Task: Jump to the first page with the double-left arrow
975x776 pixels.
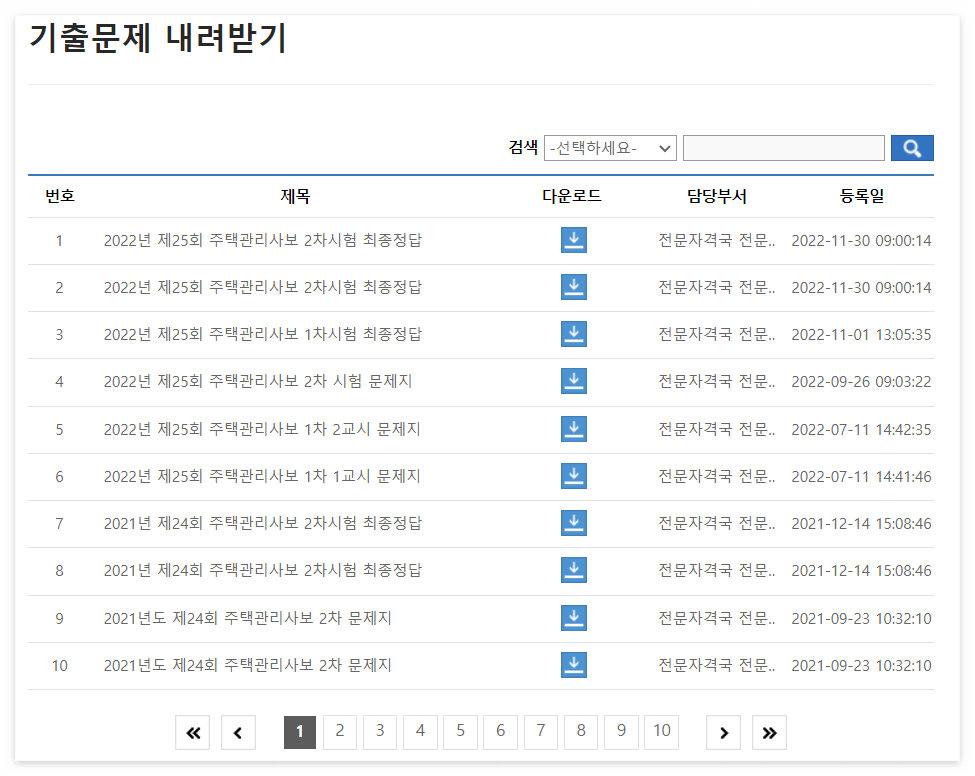Action: tap(192, 732)
